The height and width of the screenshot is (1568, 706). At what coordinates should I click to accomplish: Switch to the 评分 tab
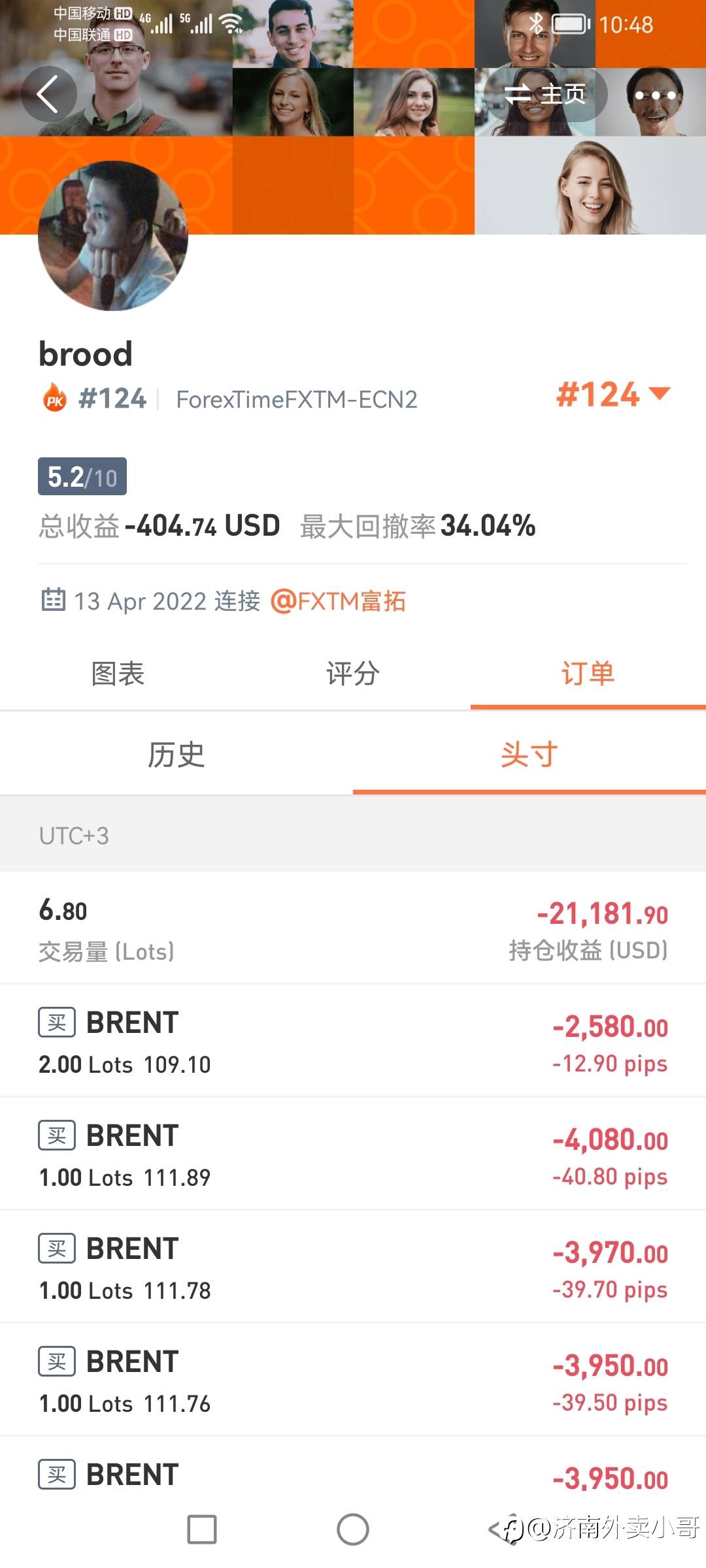coord(353,674)
